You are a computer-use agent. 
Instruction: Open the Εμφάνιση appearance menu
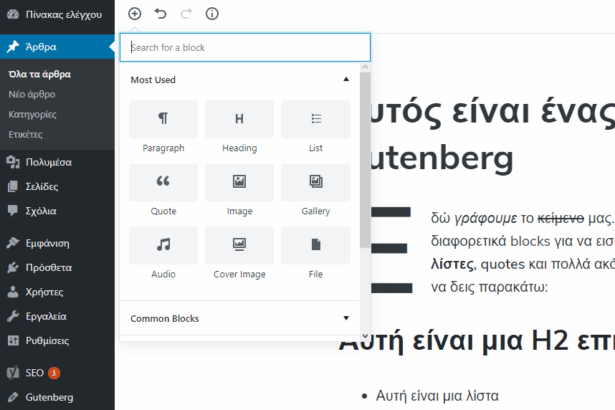point(57,243)
